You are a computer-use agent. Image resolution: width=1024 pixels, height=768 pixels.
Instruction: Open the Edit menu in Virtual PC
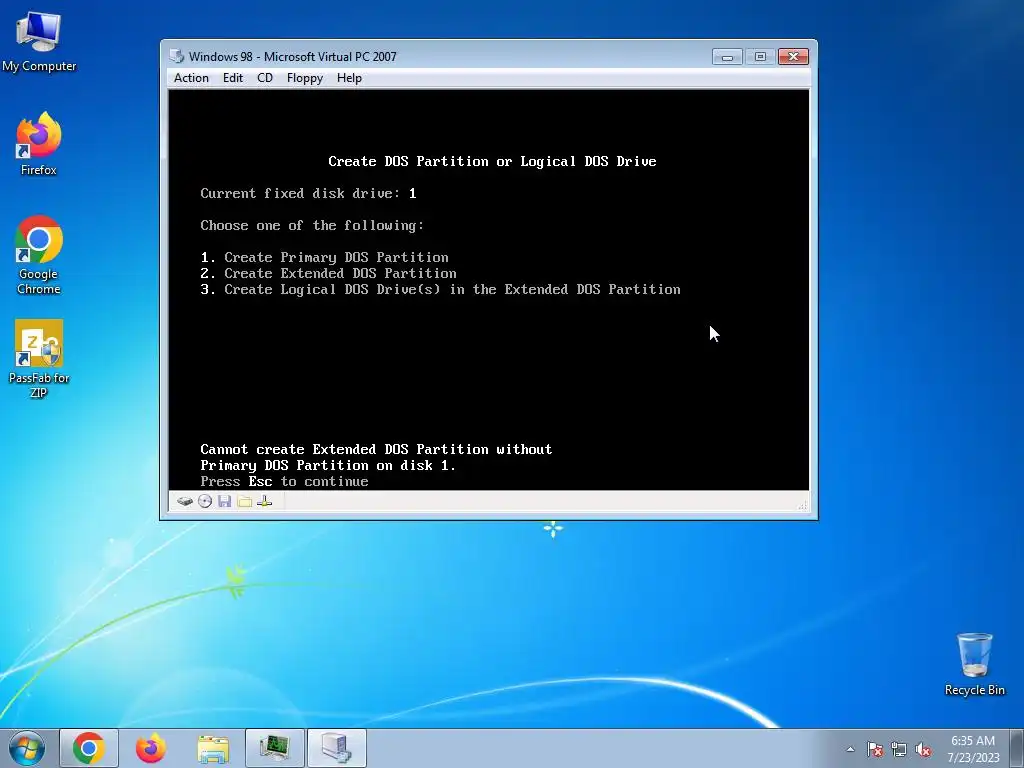[232, 78]
